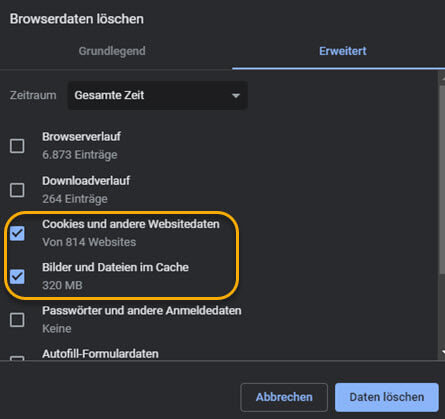Screen dimensions: 445x419
Task: Select the Erweitert tab
Action: point(343,51)
